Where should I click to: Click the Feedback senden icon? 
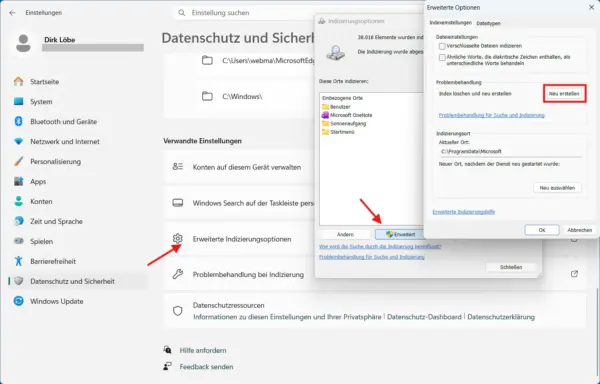[x=168, y=366]
